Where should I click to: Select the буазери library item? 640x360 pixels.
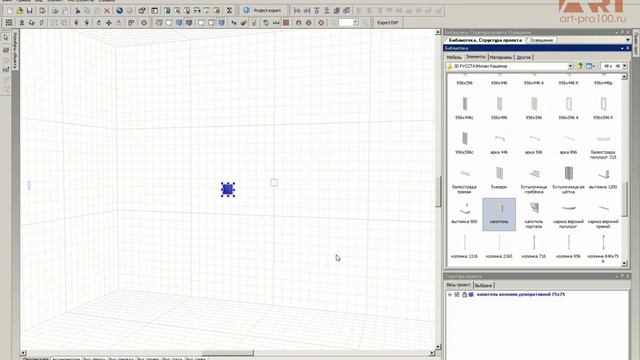click(499, 179)
